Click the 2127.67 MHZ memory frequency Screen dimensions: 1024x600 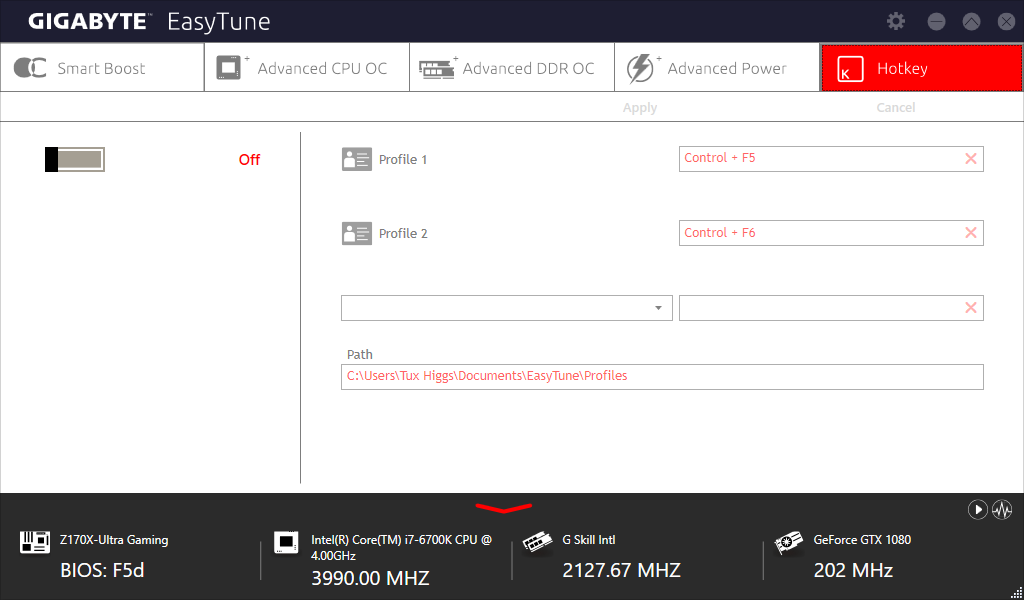click(621, 571)
